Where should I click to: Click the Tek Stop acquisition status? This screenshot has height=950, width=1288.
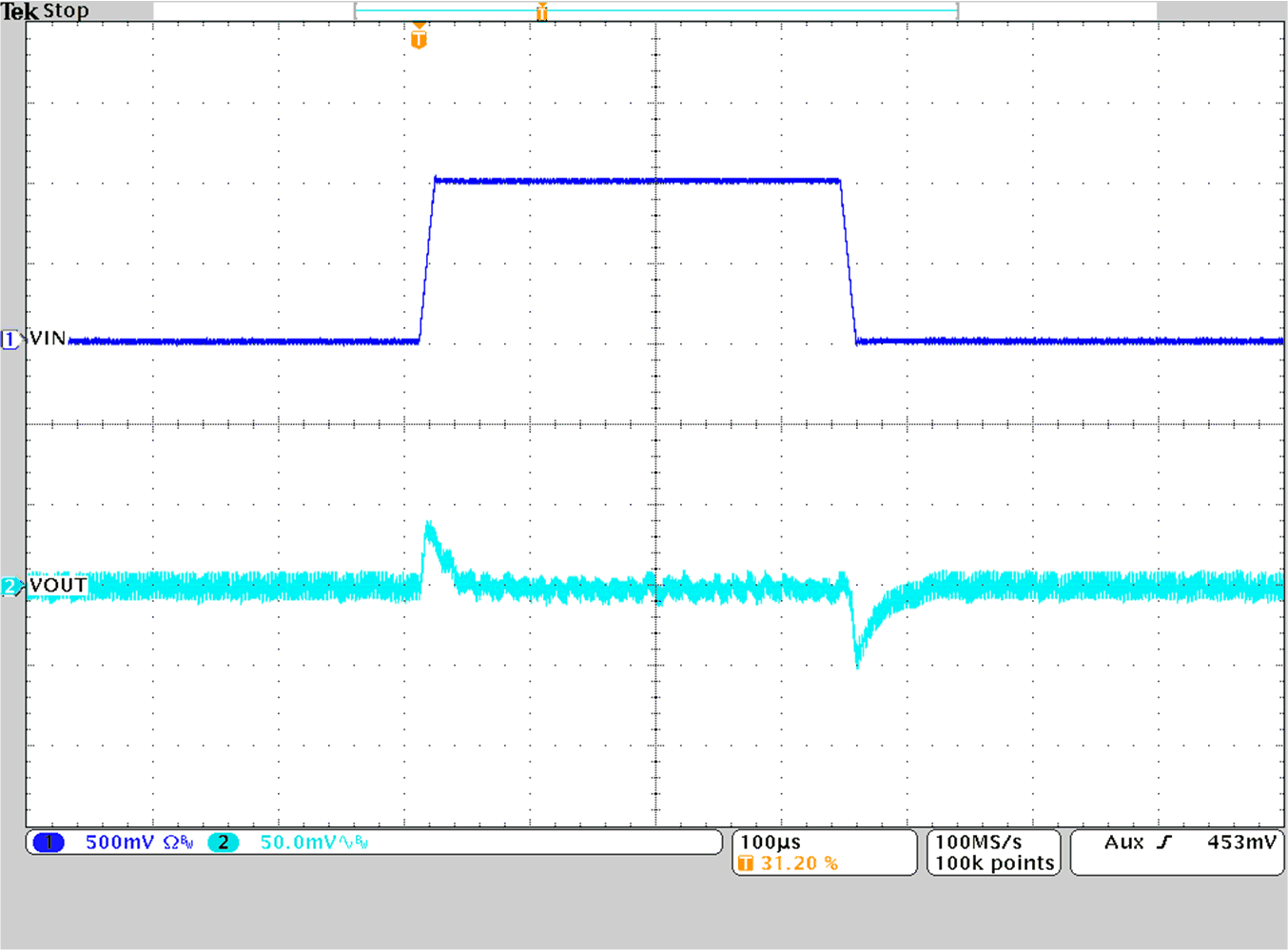click(45, 11)
